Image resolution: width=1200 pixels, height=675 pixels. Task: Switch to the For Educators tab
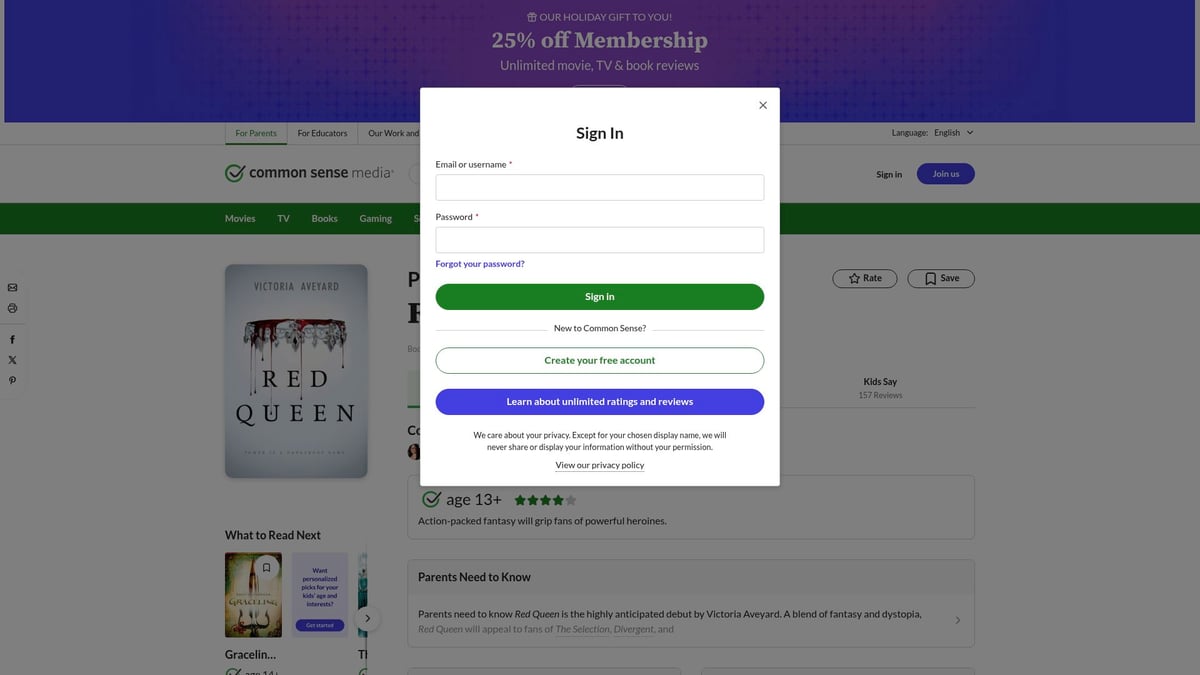click(322, 133)
